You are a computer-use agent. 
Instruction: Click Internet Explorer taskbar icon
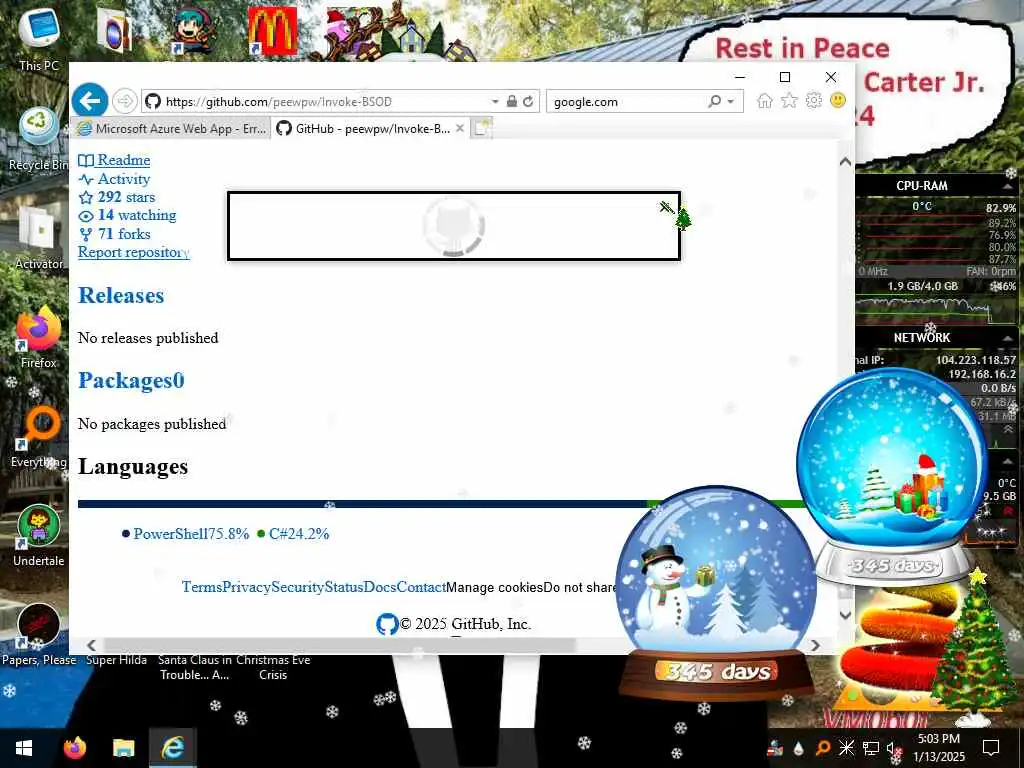172,748
